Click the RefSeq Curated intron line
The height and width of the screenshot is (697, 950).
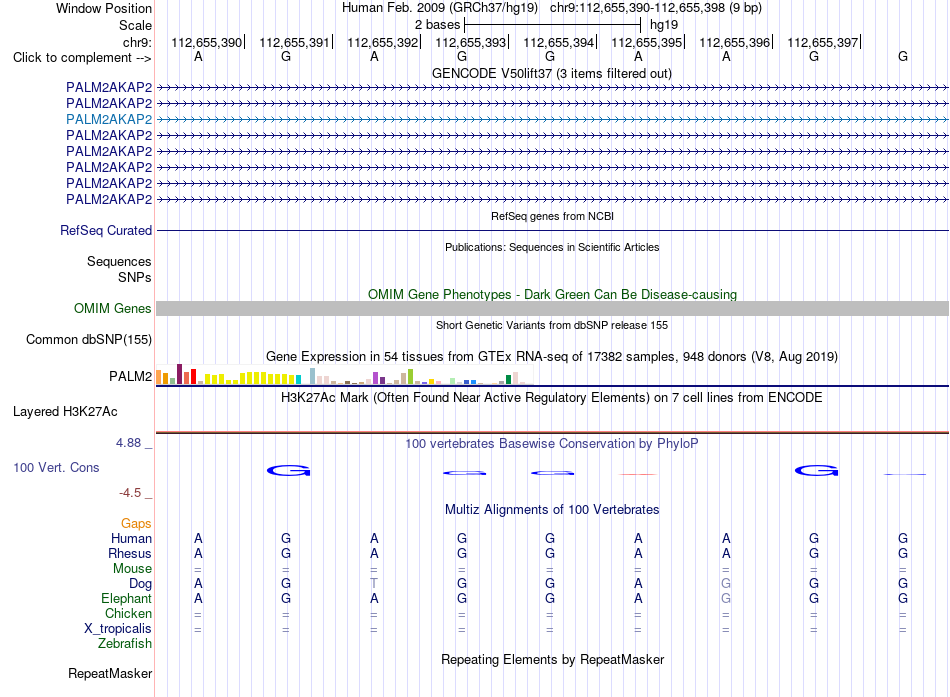click(x=552, y=230)
